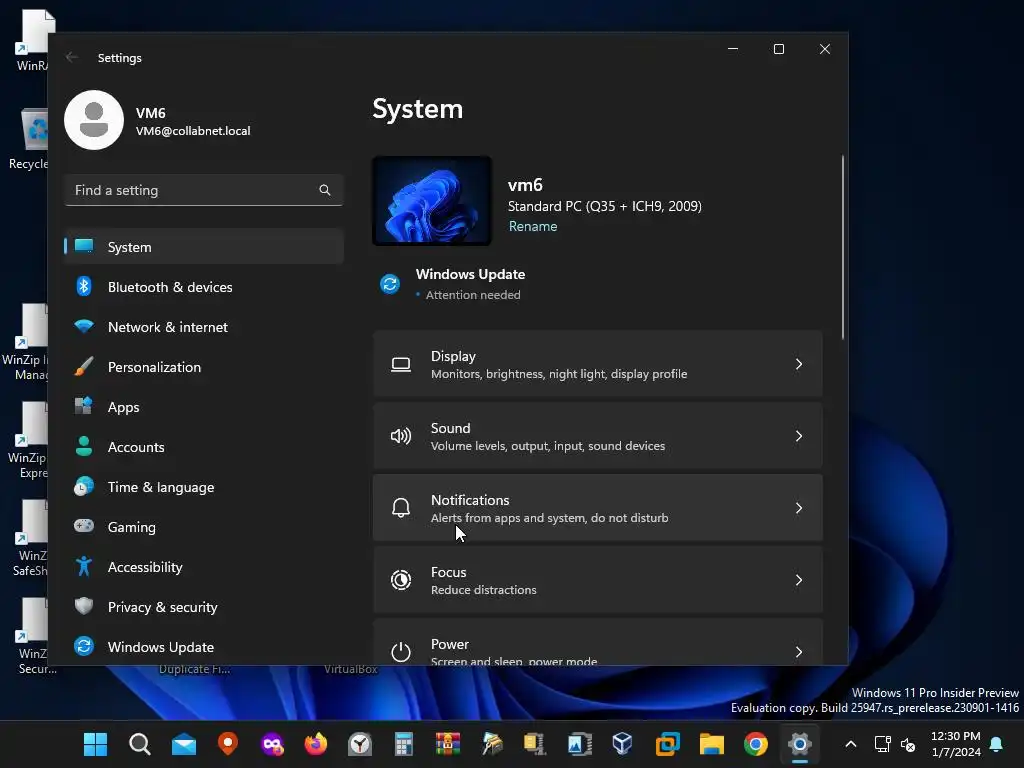This screenshot has width=1024, height=768.
Task: Click the Time & language clock icon
Action: [x=84, y=487]
